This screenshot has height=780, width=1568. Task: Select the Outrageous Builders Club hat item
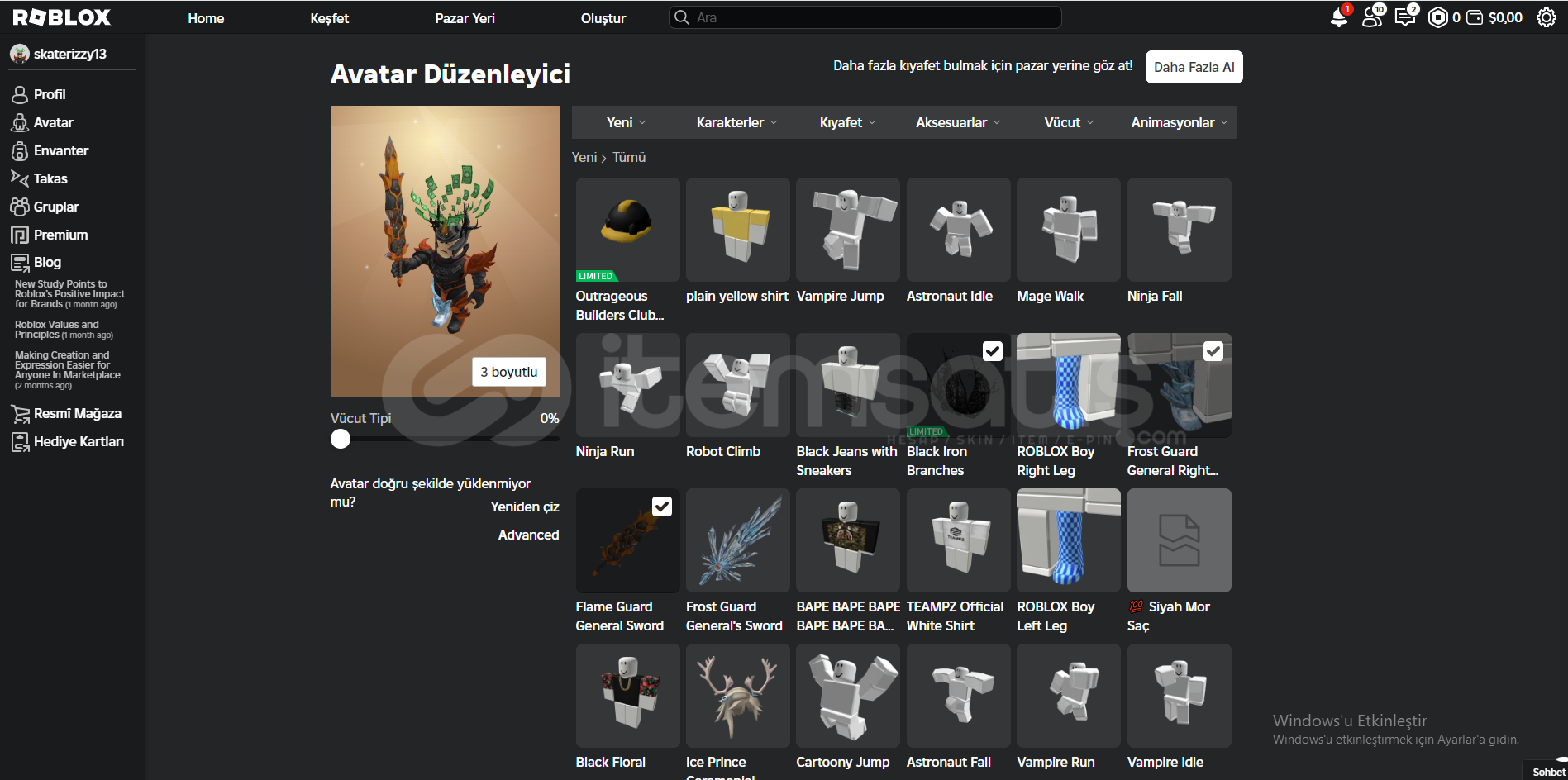tap(627, 230)
